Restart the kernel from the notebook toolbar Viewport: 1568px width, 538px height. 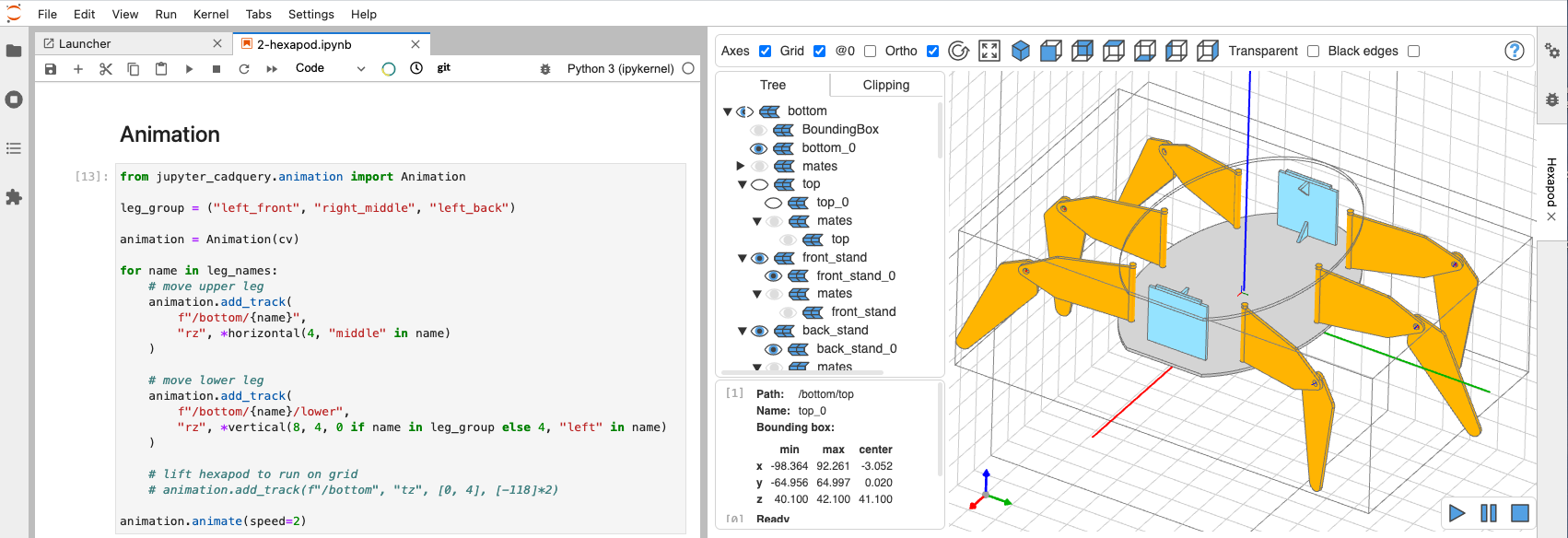244,69
